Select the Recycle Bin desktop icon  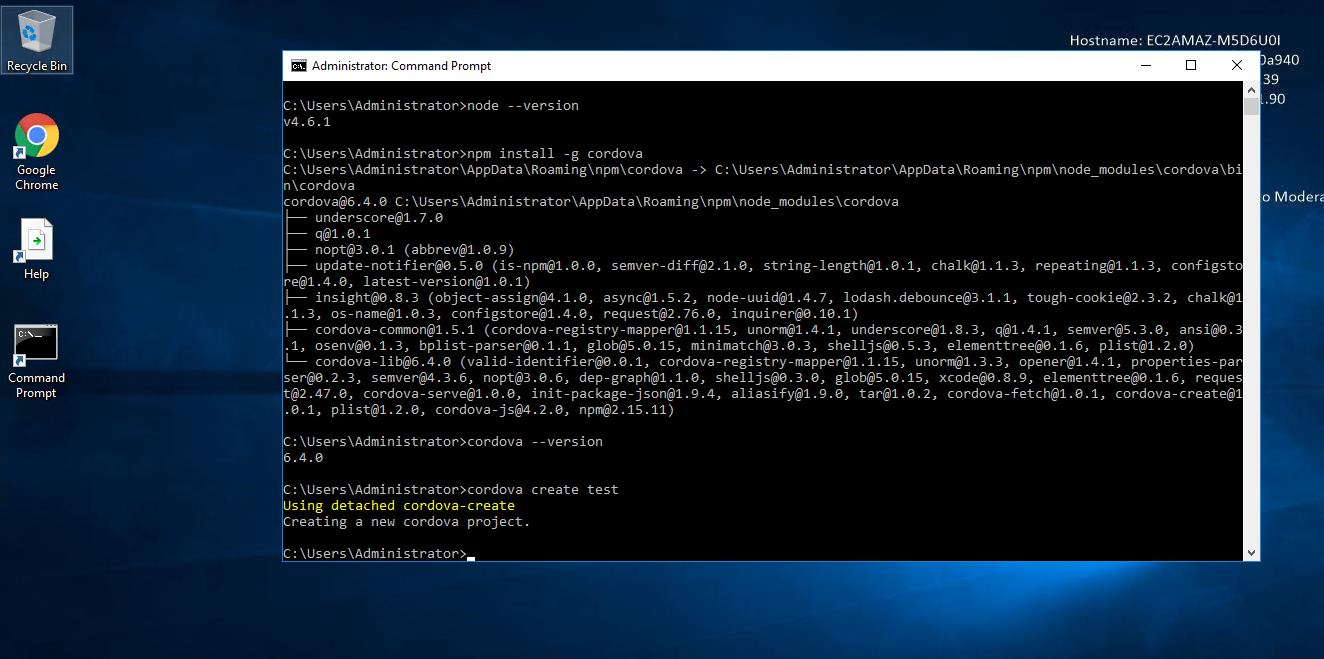pyautogui.click(x=37, y=38)
